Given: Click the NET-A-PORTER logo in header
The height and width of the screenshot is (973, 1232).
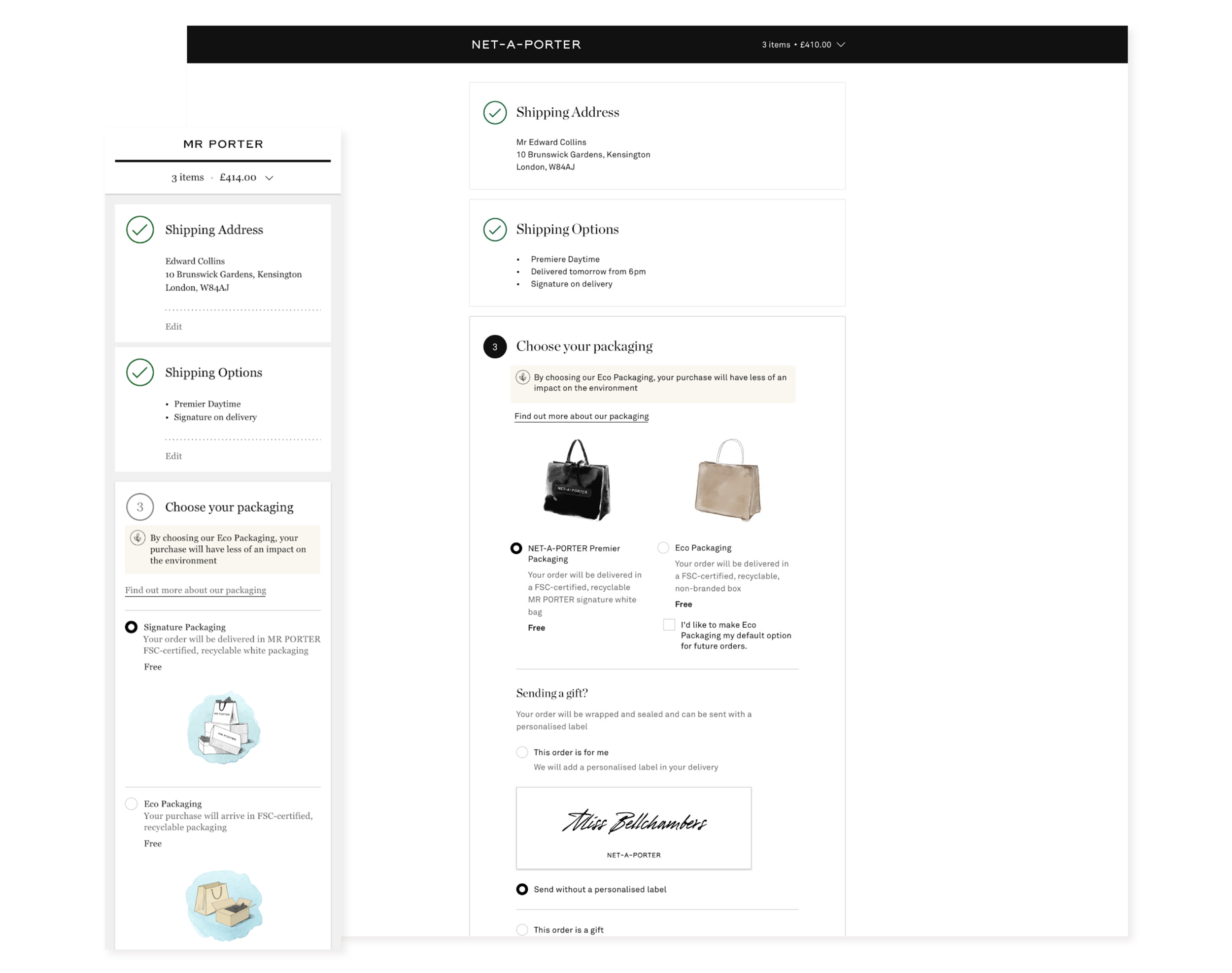Looking at the screenshot, I should pyautogui.click(x=525, y=44).
